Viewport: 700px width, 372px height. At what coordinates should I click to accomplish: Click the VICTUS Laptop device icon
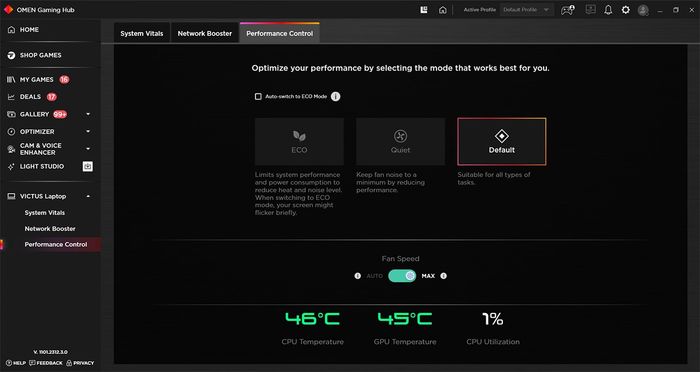pos(11,196)
